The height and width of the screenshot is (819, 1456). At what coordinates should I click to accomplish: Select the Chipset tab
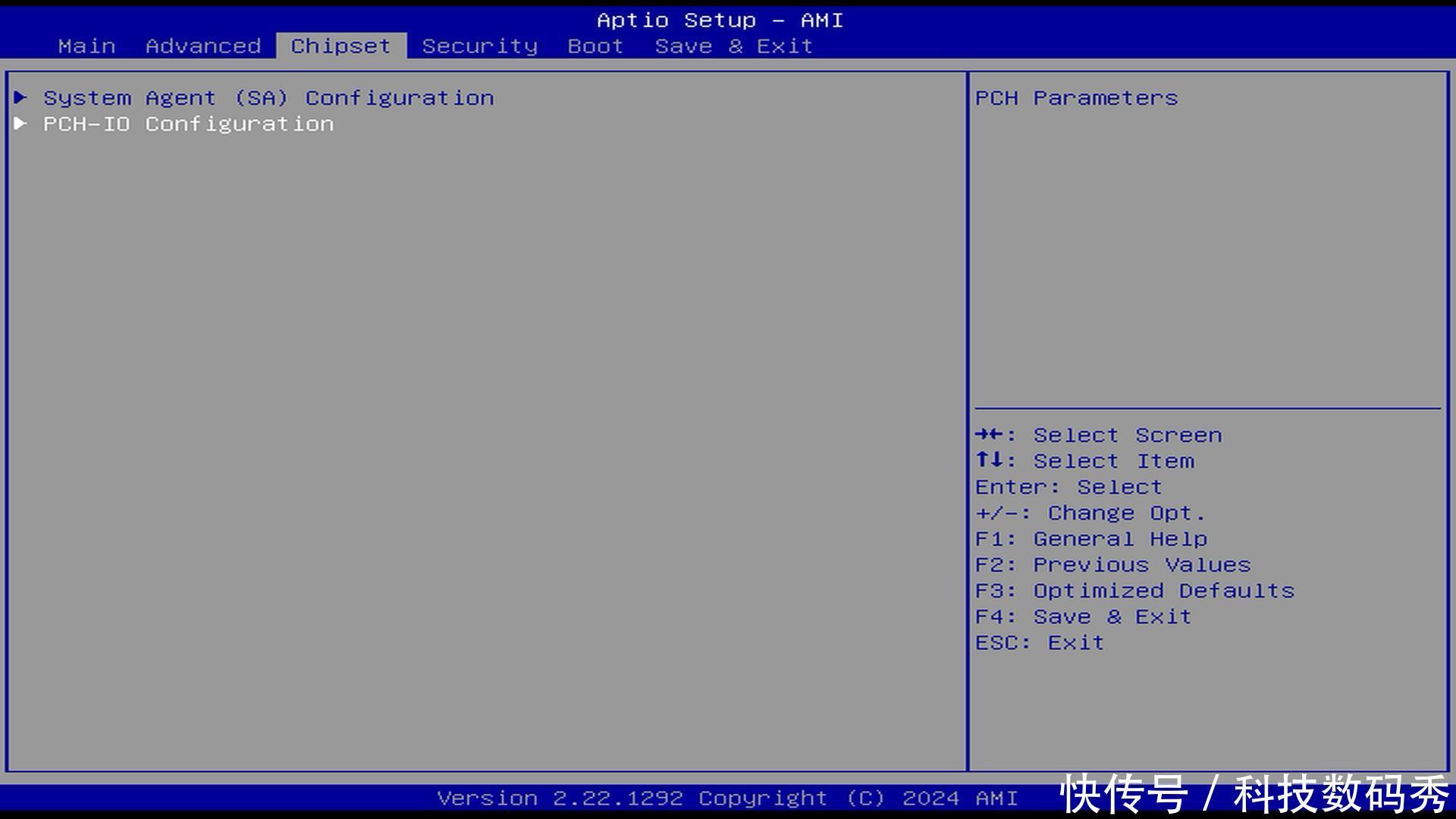[x=340, y=46]
